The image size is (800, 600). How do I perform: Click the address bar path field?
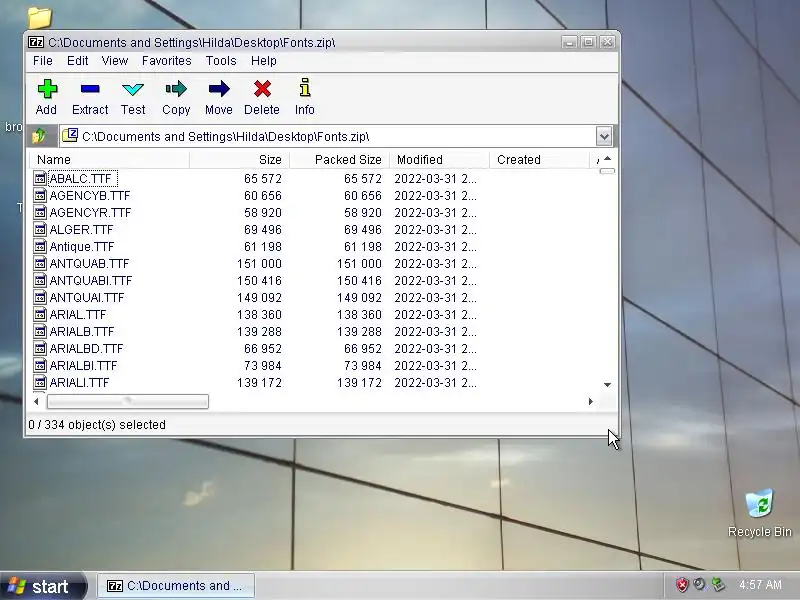(x=328, y=136)
